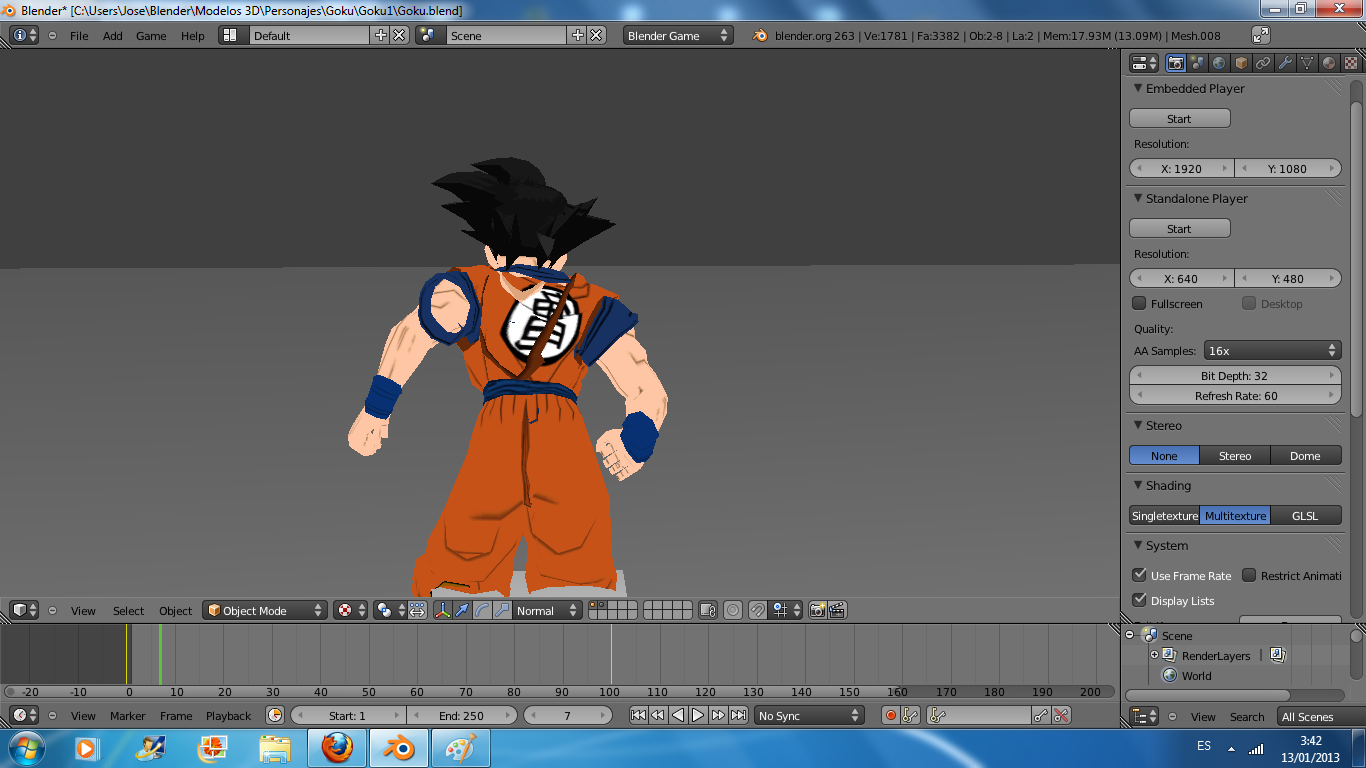Image resolution: width=1366 pixels, height=768 pixels.
Task: Open the Modifiers wrench tab
Action: click(x=1285, y=63)
